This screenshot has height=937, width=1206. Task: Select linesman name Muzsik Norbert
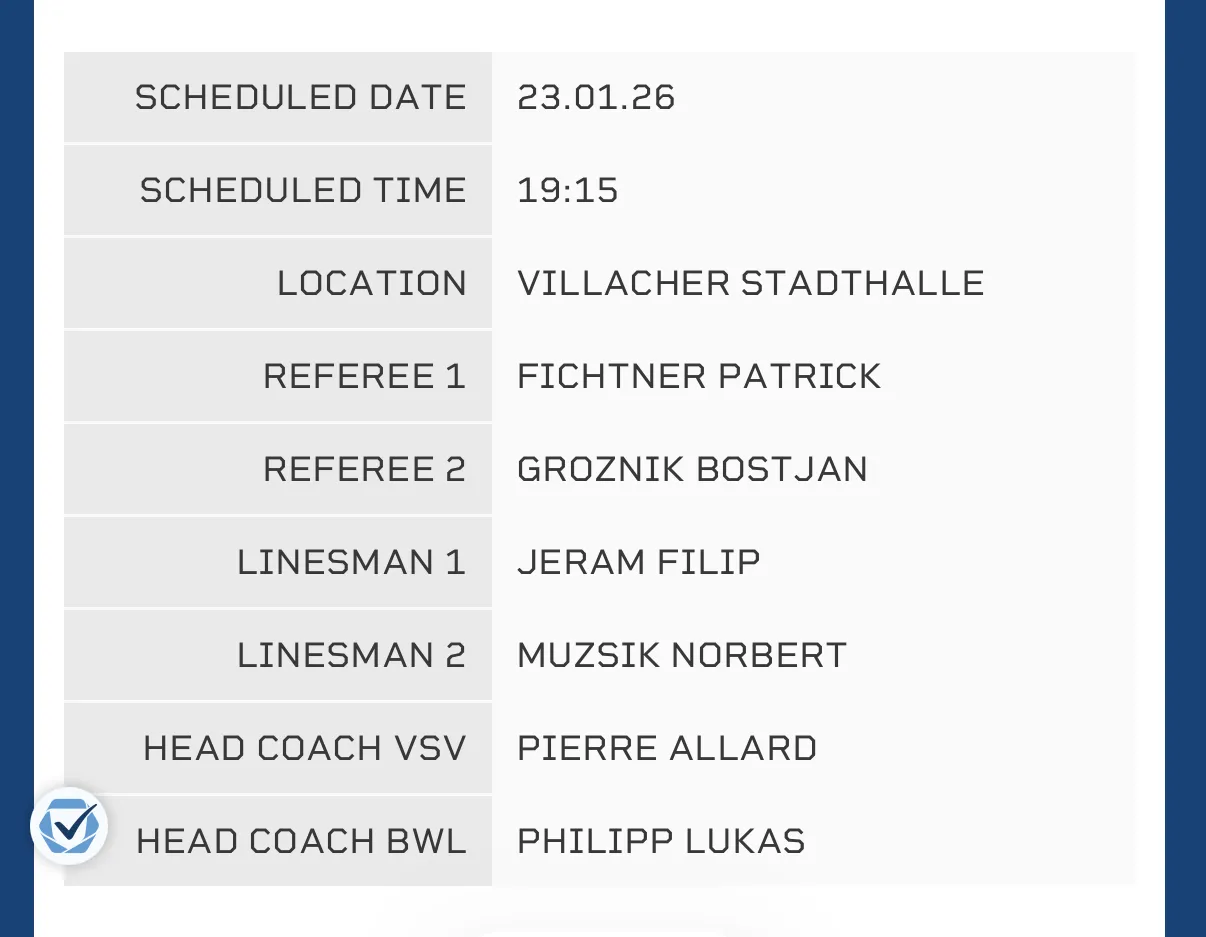(x=682, y=656)
